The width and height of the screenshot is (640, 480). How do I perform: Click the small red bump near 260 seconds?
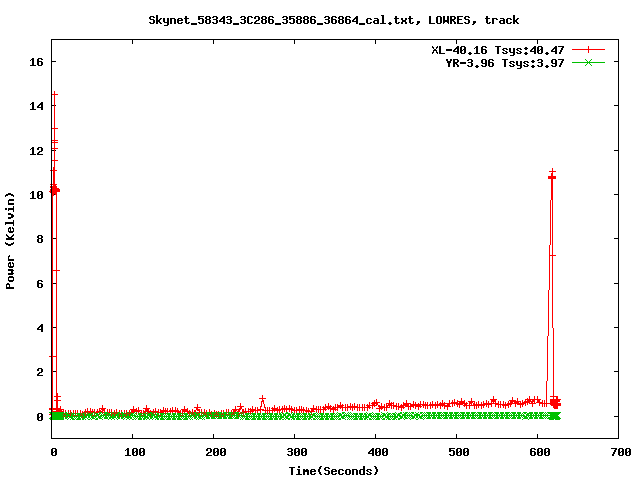click(x=262, y=399)
